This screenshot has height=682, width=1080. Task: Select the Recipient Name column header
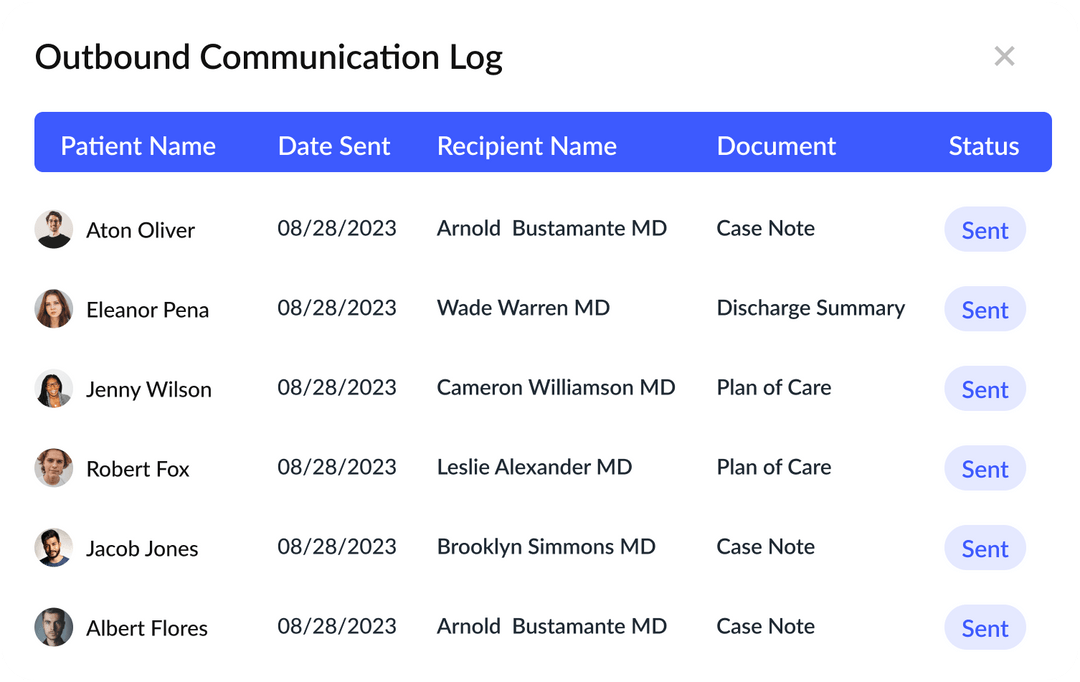pyautogui.click(x=526, y=145)
